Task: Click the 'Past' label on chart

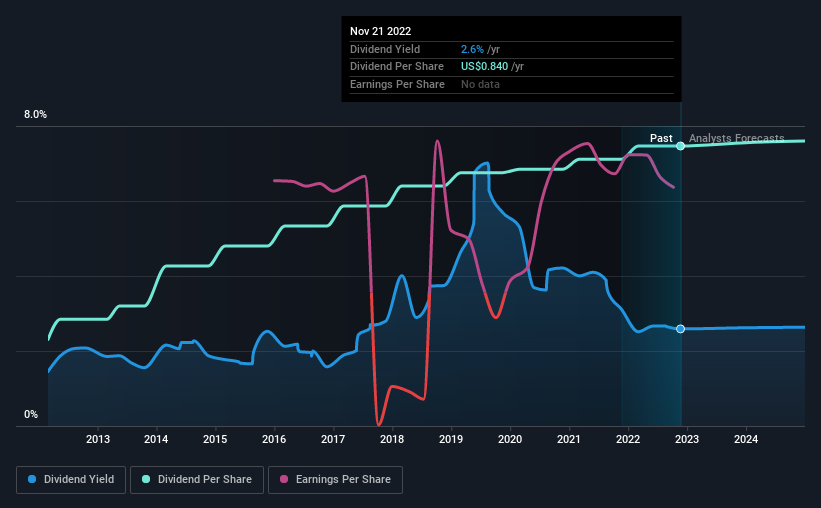Action: [x=661, y=138]
